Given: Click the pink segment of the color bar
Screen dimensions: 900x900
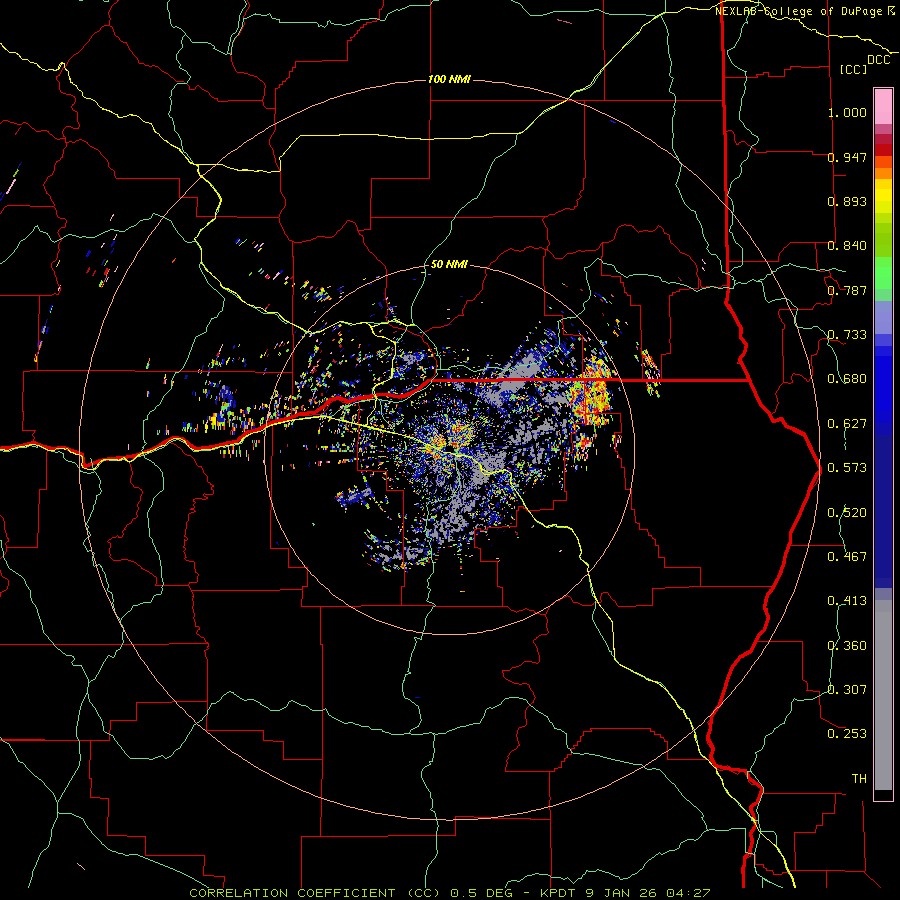Looking at the screenshot, I should pyautogui.click(x=883, y=106).
